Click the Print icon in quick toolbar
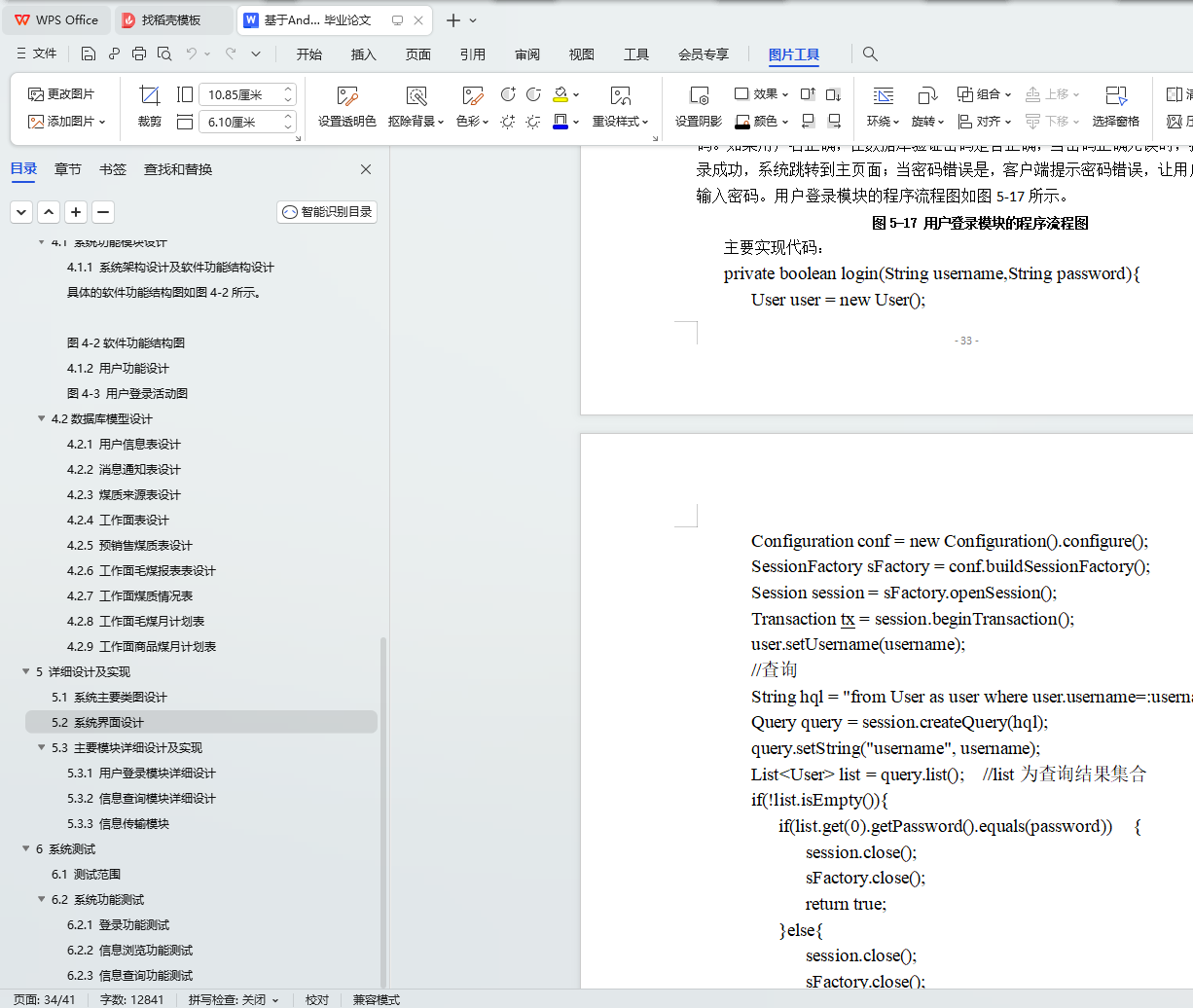 click(139, 54)
